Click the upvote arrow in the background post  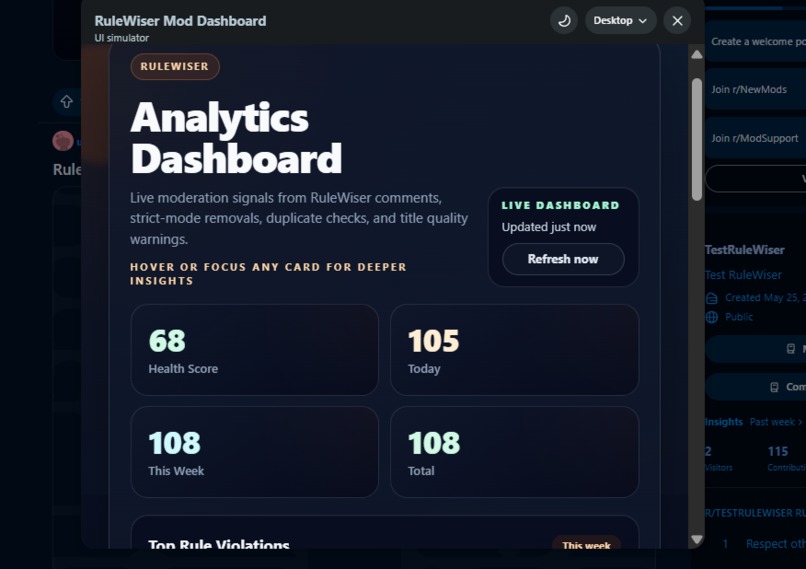click(x=66, y=102)
